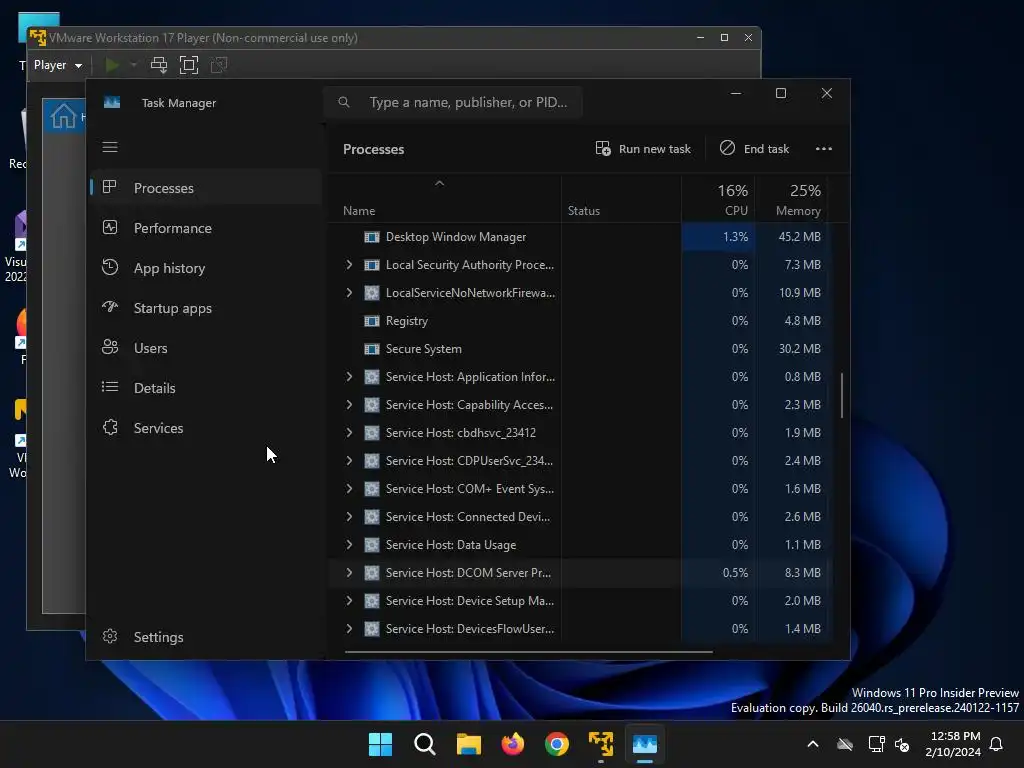Launch Firefox from the taskbar

pos(513,744)
